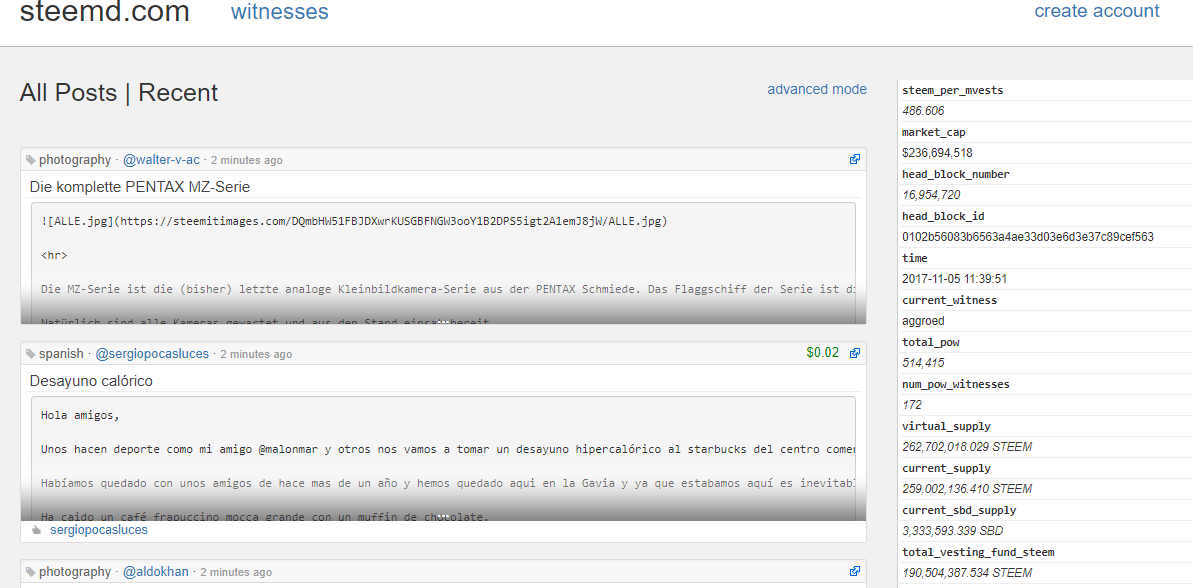Image resolution: width=1193 pixels, height=588 pixels.
Task: Select current_supply label
Action: pos(946,469)
